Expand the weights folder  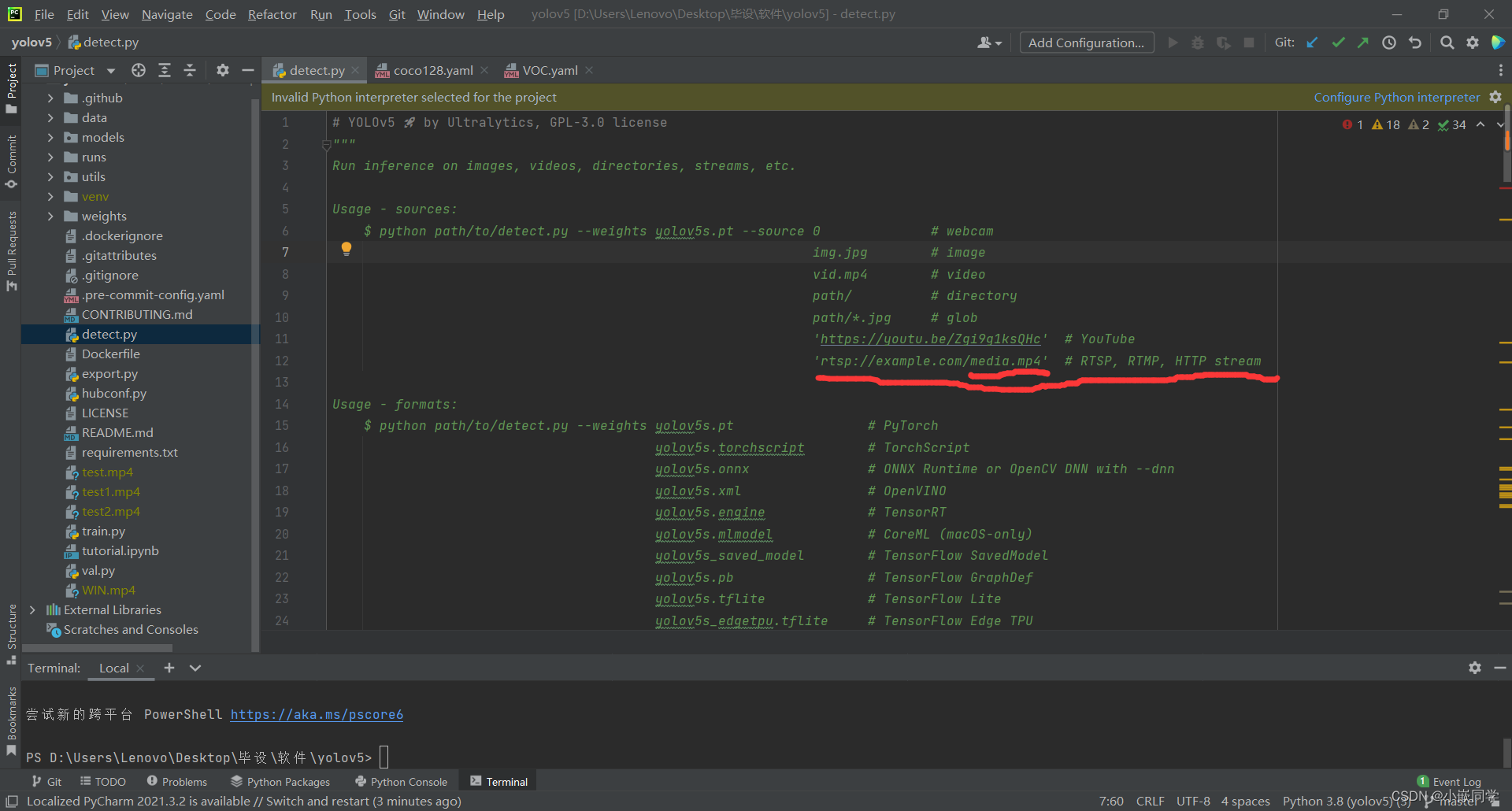(x=50, y=216)
